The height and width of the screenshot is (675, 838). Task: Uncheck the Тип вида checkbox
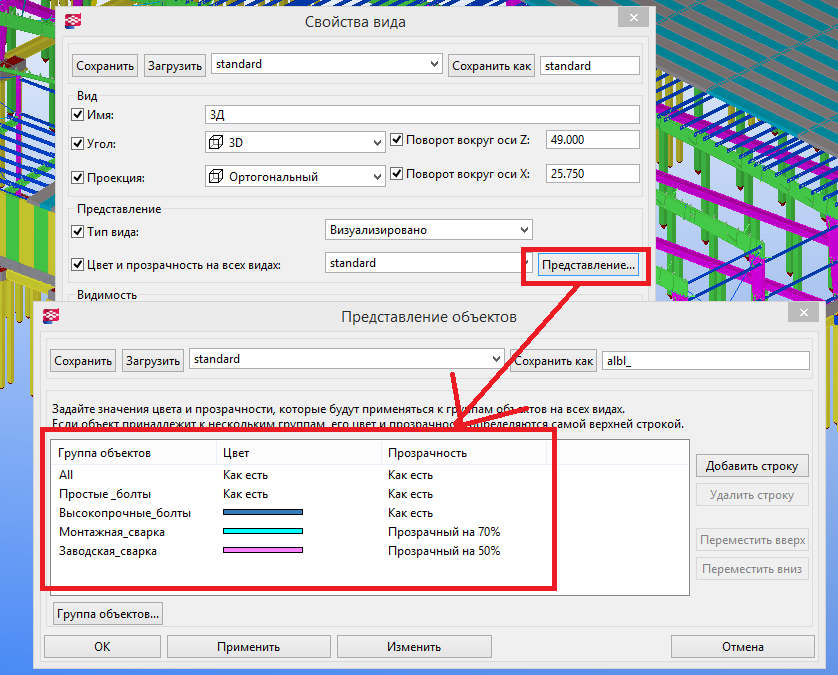[x=79, y=232]
